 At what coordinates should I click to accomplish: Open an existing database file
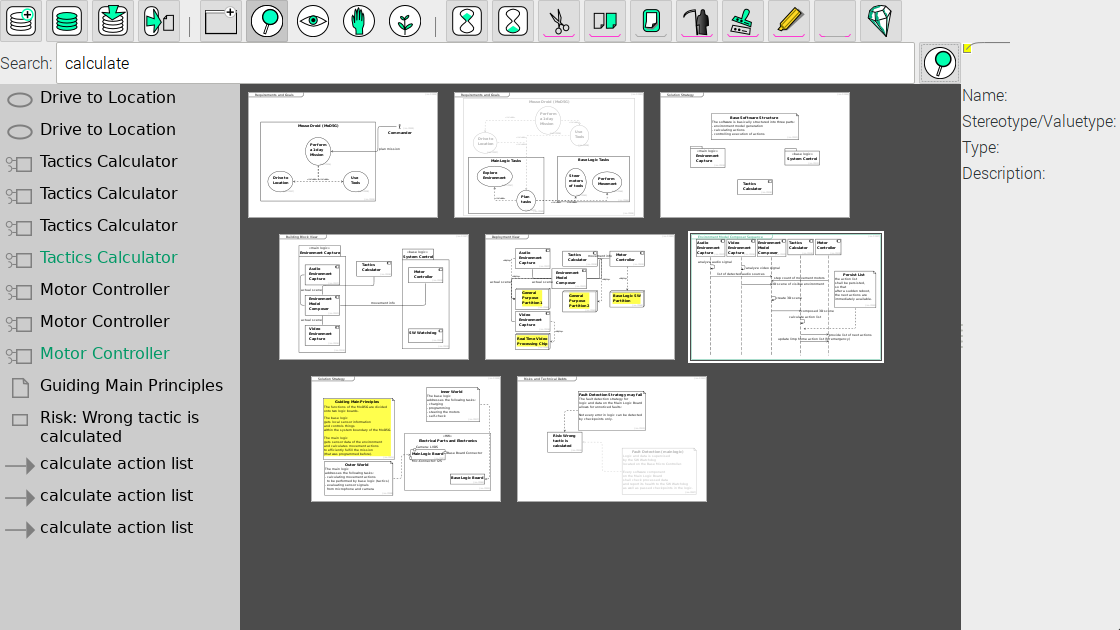click(67, 20)
